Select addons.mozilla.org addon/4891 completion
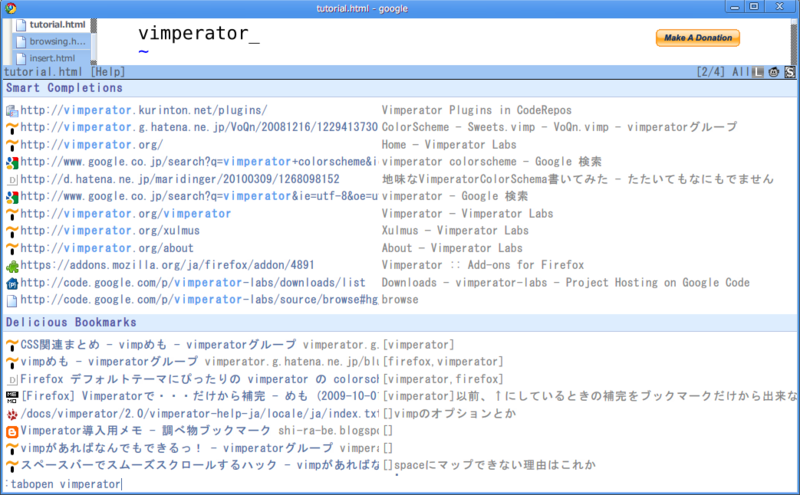 (x=400, y=265)
